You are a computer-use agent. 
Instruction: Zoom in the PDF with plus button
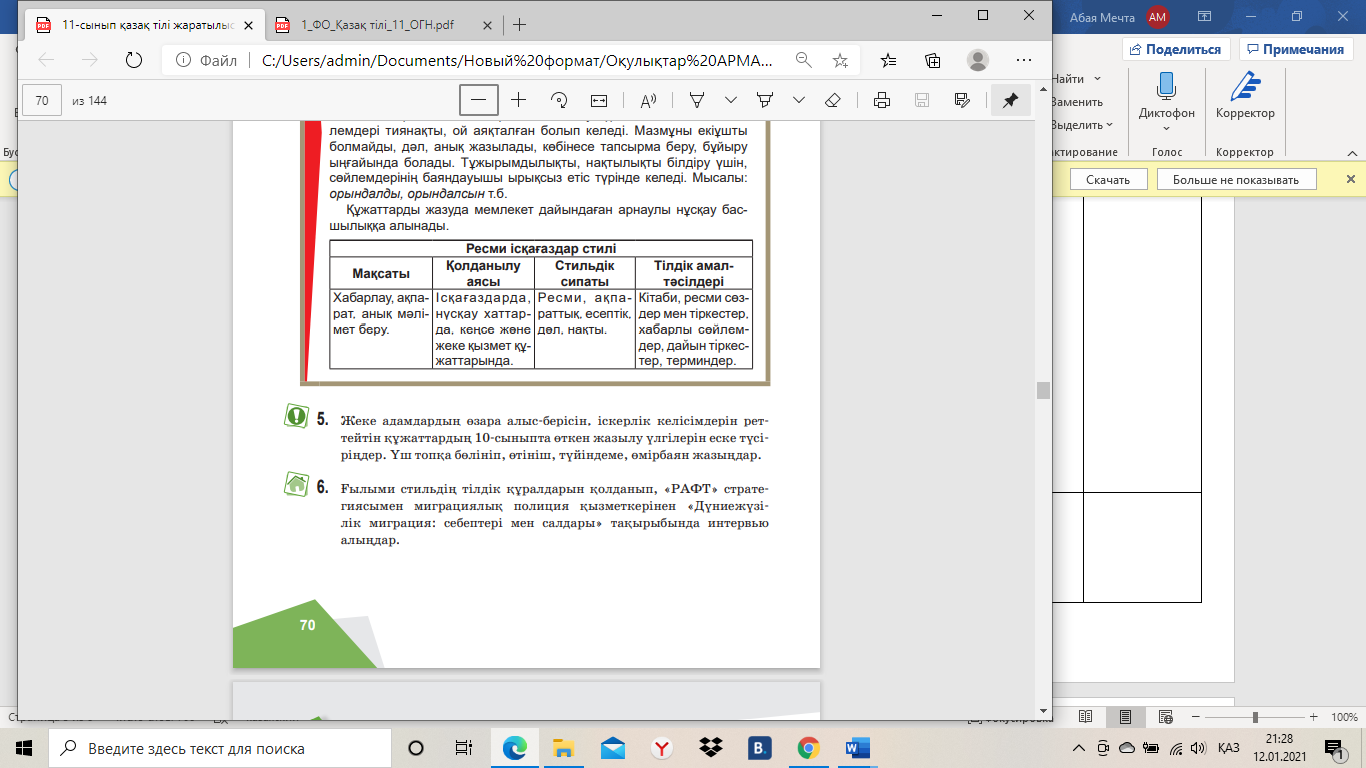[x=518, y=100]
